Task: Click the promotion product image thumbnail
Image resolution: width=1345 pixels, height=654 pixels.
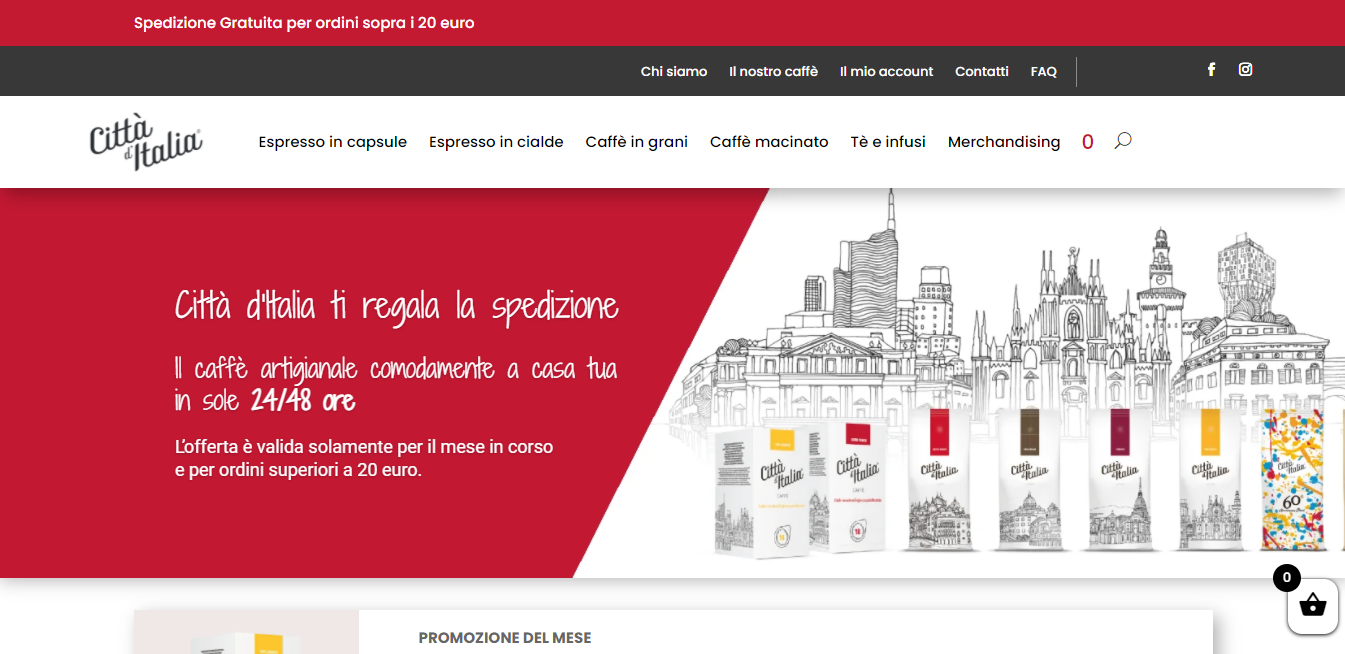Action: coord(246,632)
